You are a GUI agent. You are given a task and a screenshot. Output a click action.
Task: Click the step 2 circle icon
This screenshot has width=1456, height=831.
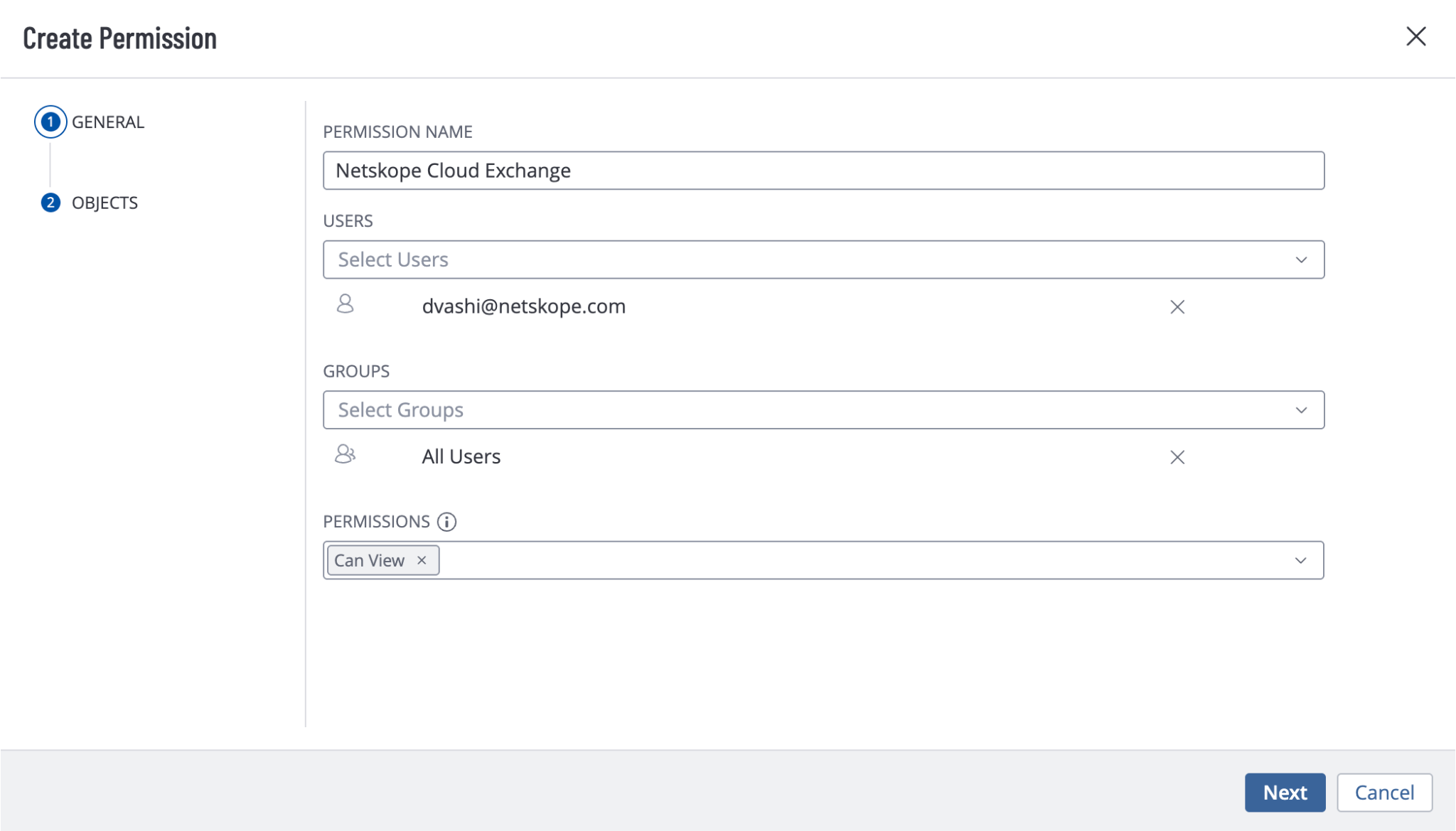point(50,203)
